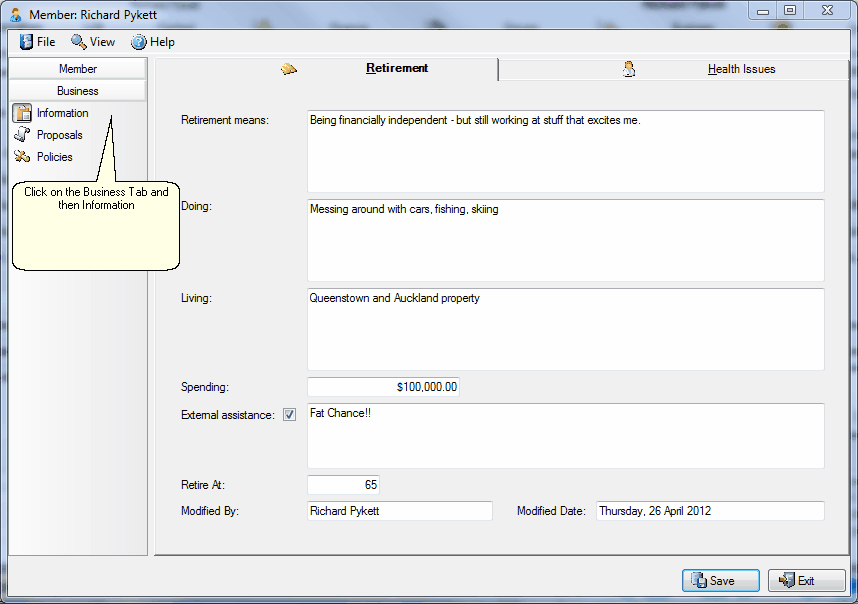Uncheck the External assistance checkbox

tap(289, 415)
